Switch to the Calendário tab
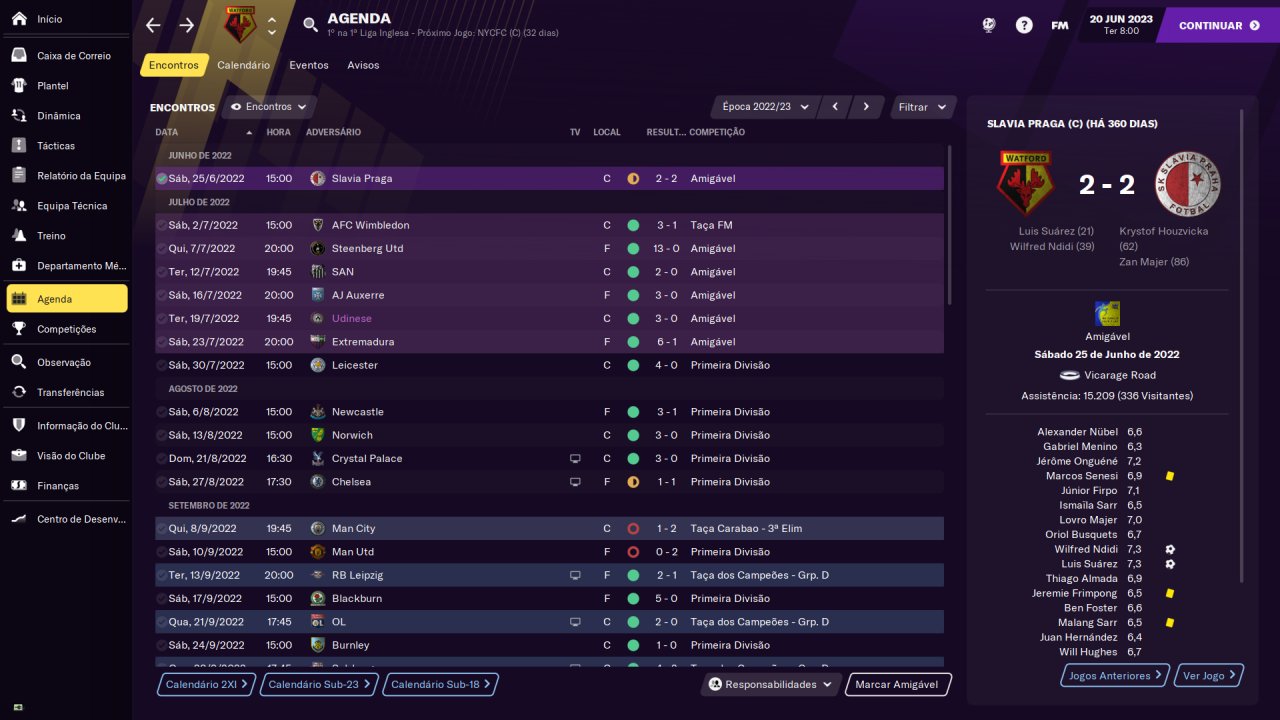 (x=243, y=65)
